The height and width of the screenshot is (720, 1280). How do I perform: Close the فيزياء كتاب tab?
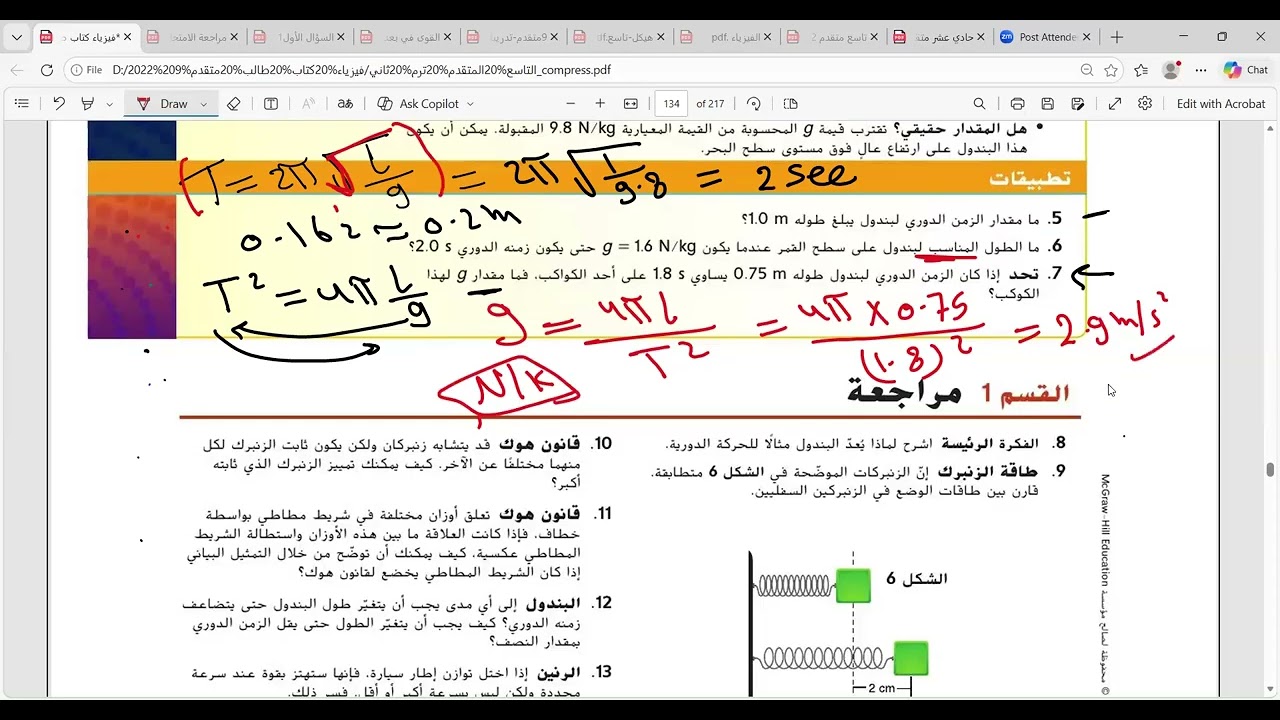(127, 37)
